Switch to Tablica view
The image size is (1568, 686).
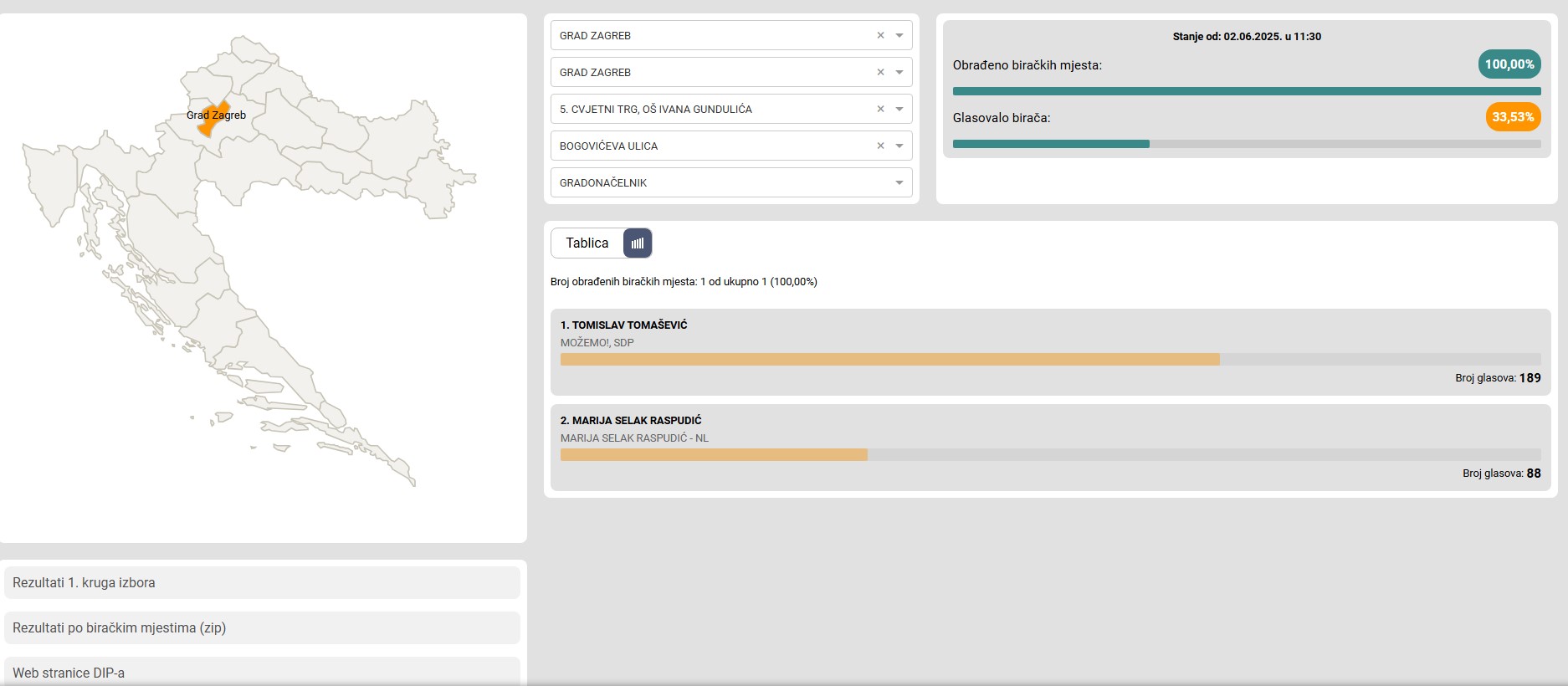(587, 243)
